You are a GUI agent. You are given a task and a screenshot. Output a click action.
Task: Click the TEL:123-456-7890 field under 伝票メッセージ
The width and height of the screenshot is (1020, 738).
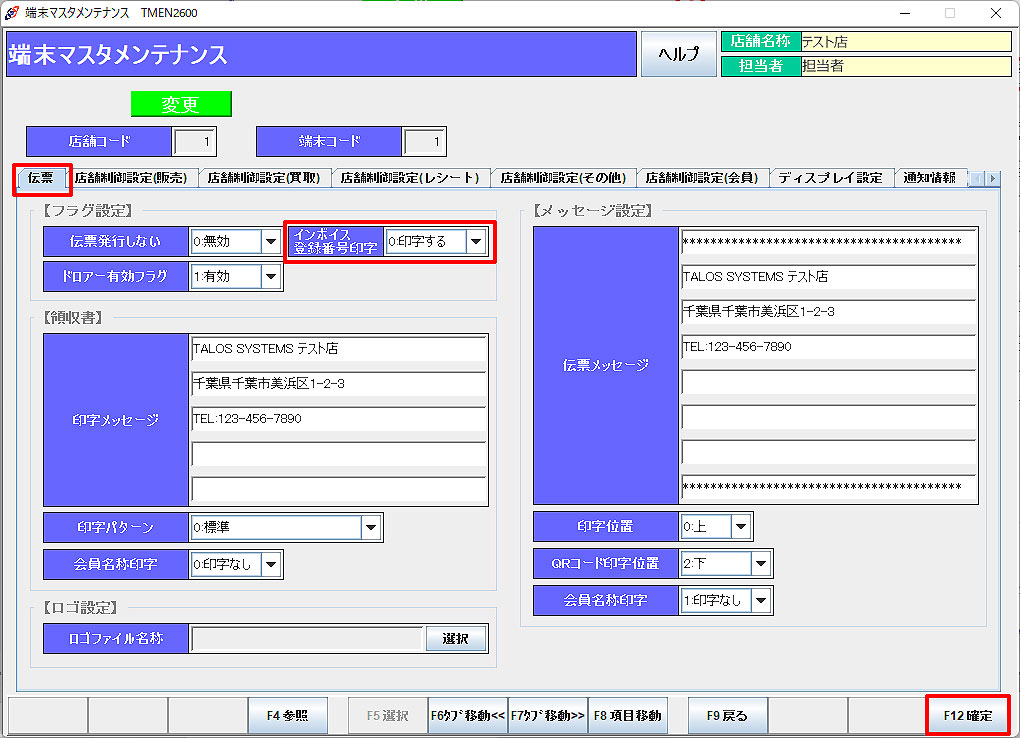[828, 347]
